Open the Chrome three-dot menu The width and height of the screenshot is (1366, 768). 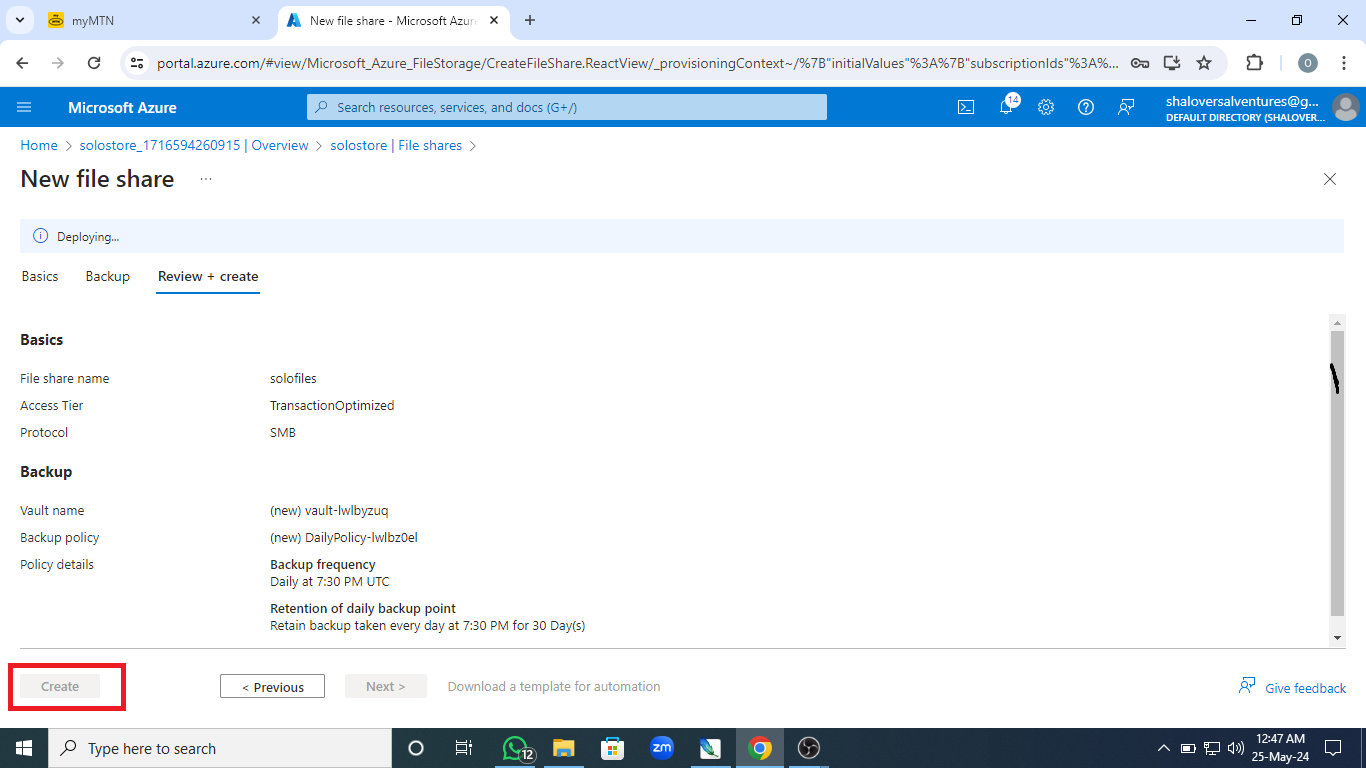tap(1343, 63)
